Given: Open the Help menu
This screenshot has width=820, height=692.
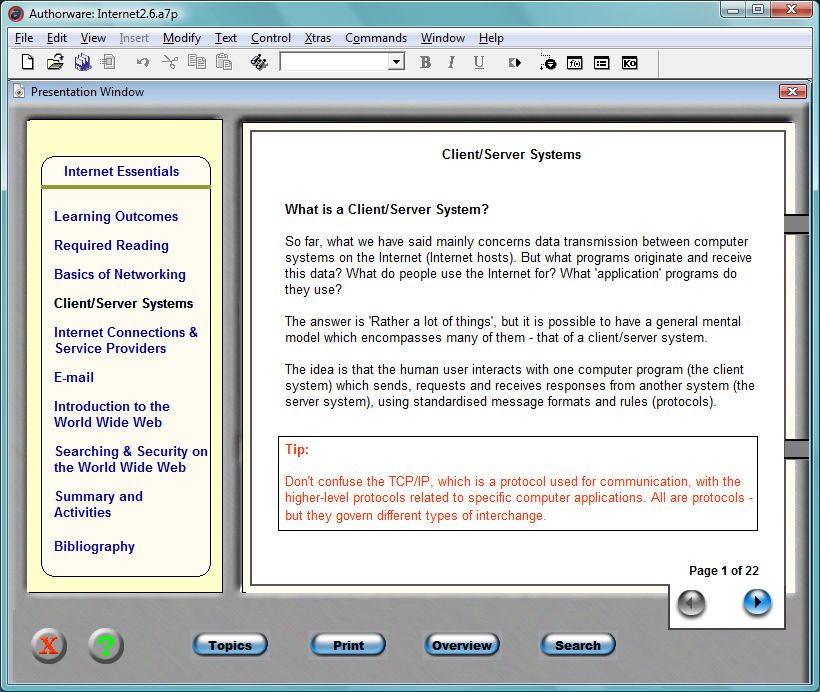Looking at the screenshot, I should pyautogui.click(x=491, y=38).
